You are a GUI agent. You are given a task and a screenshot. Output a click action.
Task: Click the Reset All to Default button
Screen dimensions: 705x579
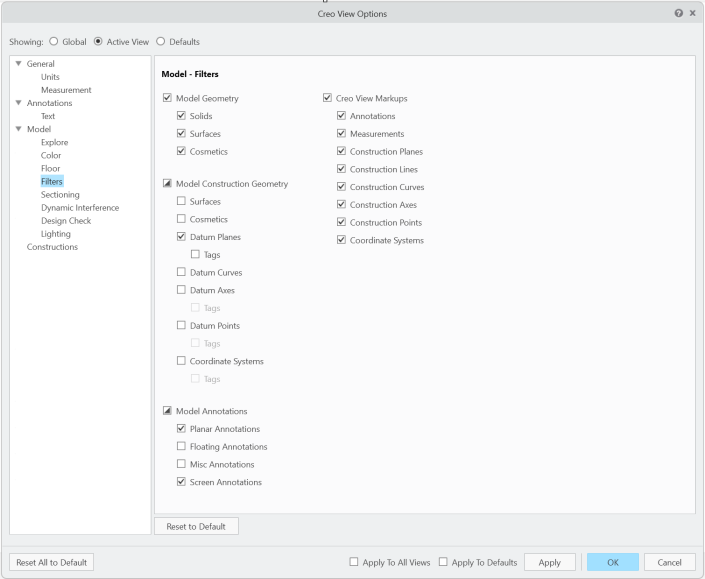(51, 562)
